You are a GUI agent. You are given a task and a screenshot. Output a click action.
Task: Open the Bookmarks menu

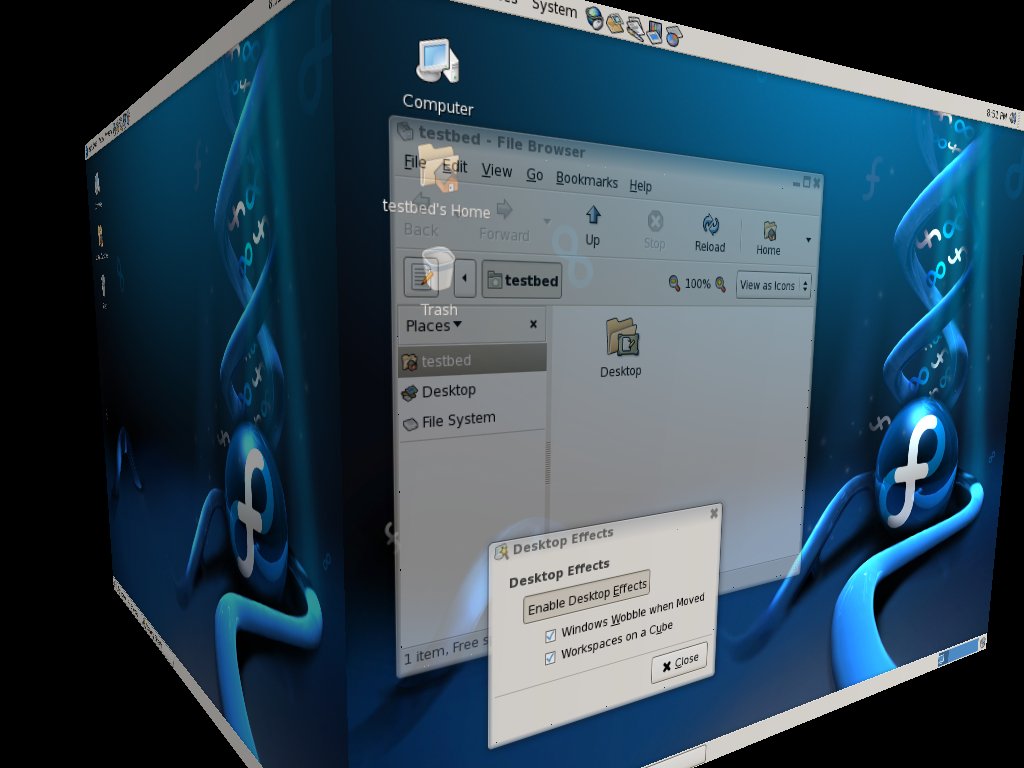[x=587, y=183]
